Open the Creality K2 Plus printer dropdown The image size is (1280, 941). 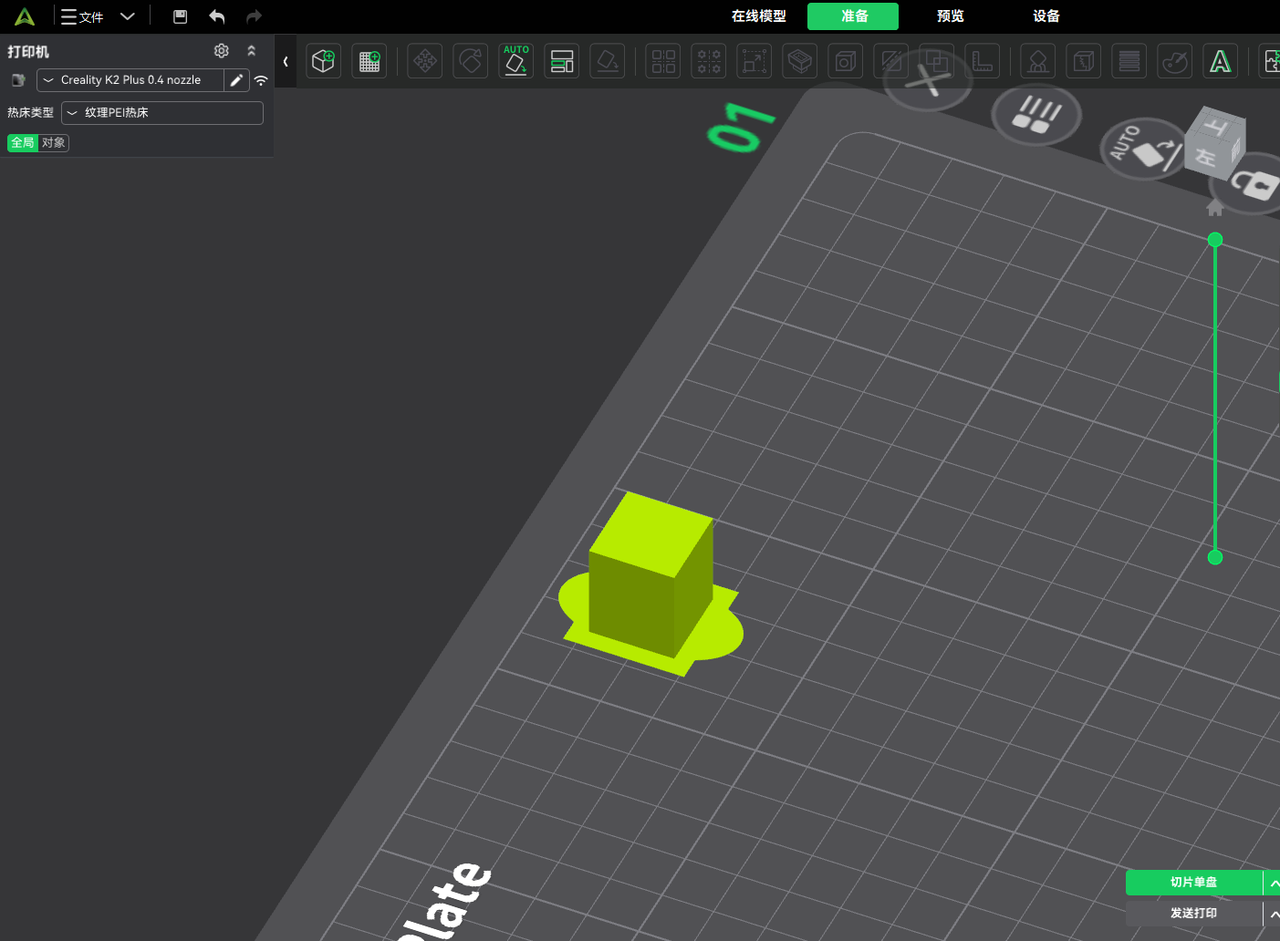point(130,80)
